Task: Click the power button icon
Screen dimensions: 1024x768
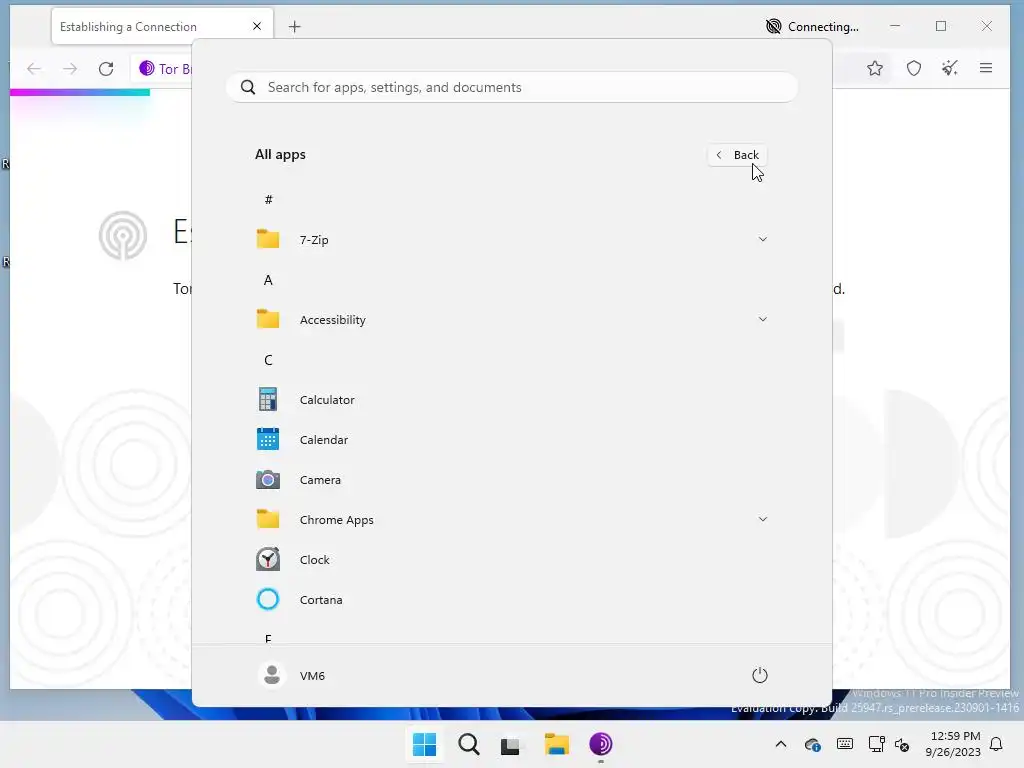Action: (x=760, y=675)
